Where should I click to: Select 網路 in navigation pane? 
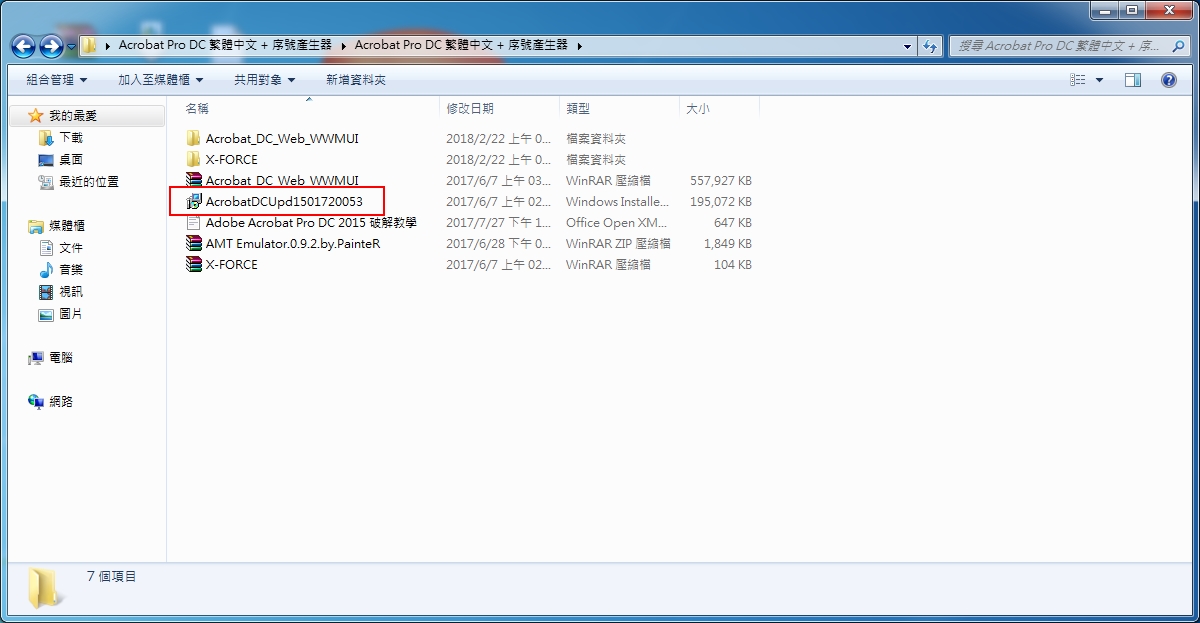click(x=61, y=402)
